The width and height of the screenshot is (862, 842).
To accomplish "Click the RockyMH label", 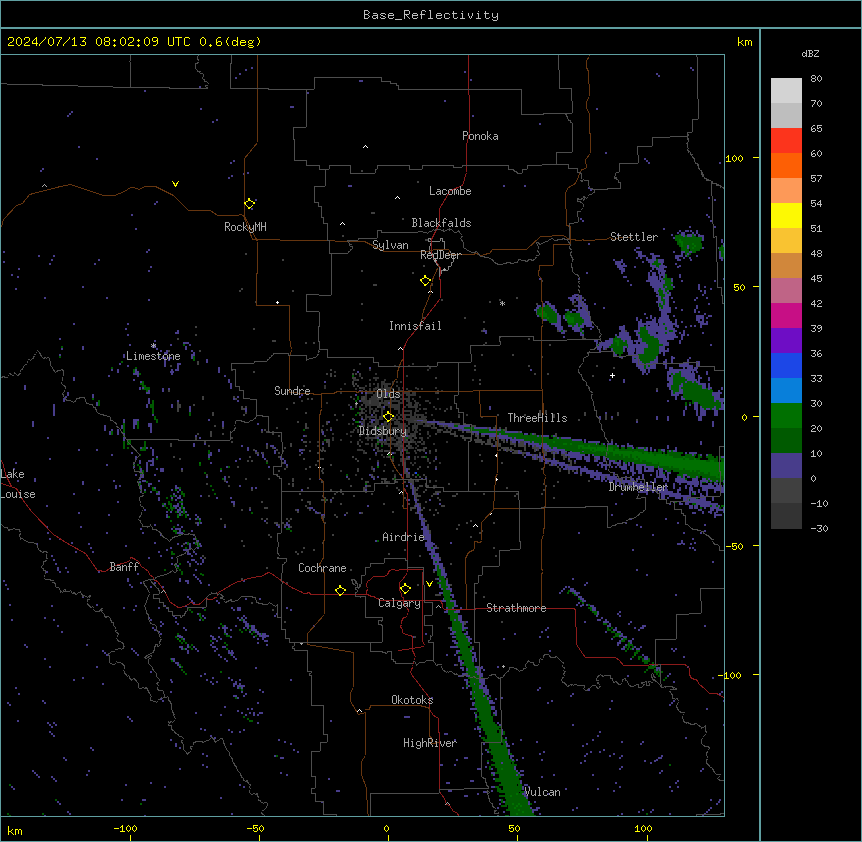I will [245, 227].
